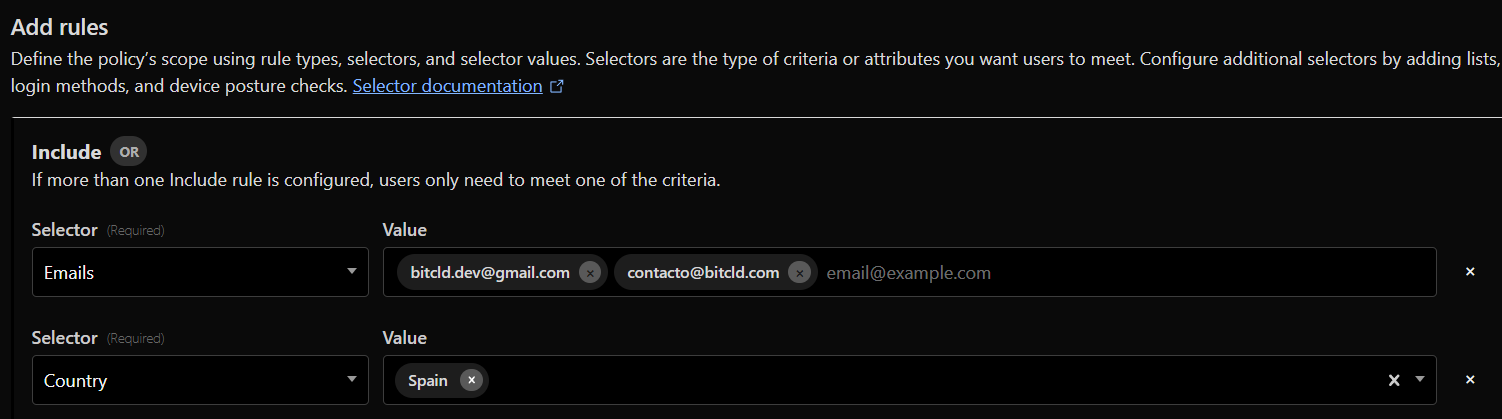Delete the Emails rule row

pyautogui.click(x=1470, y=272)
